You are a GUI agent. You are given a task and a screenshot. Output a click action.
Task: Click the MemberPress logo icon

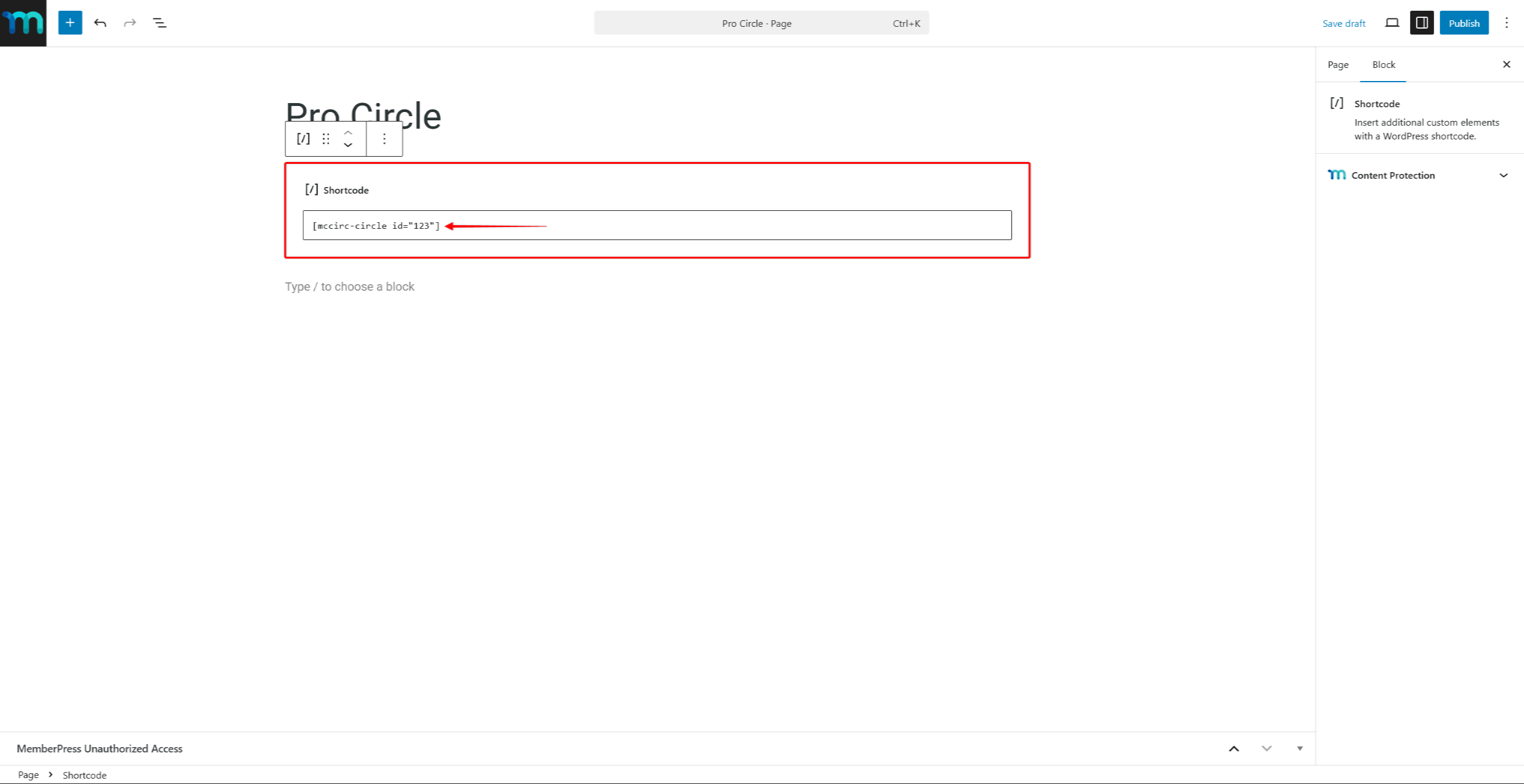point(23,23)
